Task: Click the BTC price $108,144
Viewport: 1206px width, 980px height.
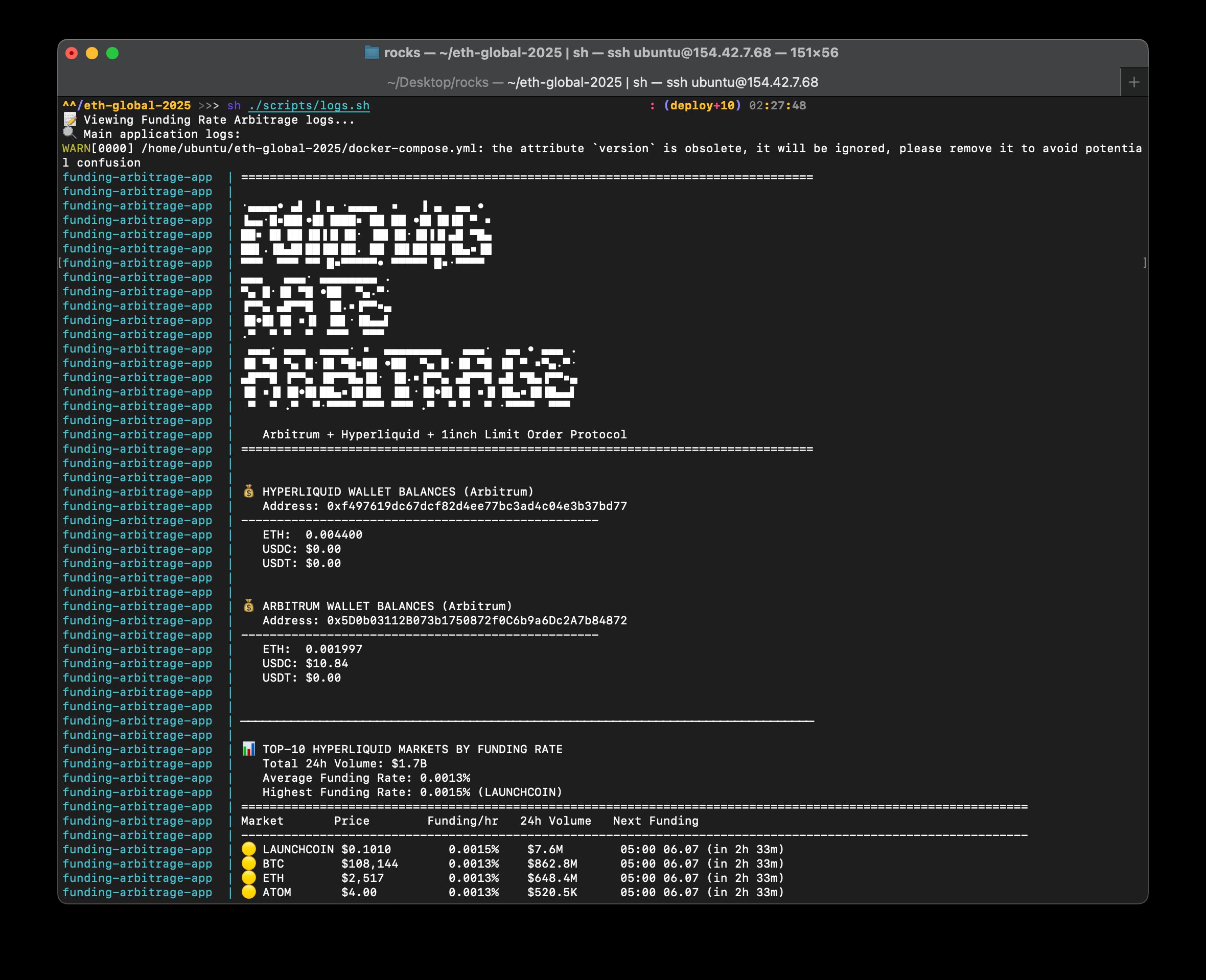Action: pos(370,864)
